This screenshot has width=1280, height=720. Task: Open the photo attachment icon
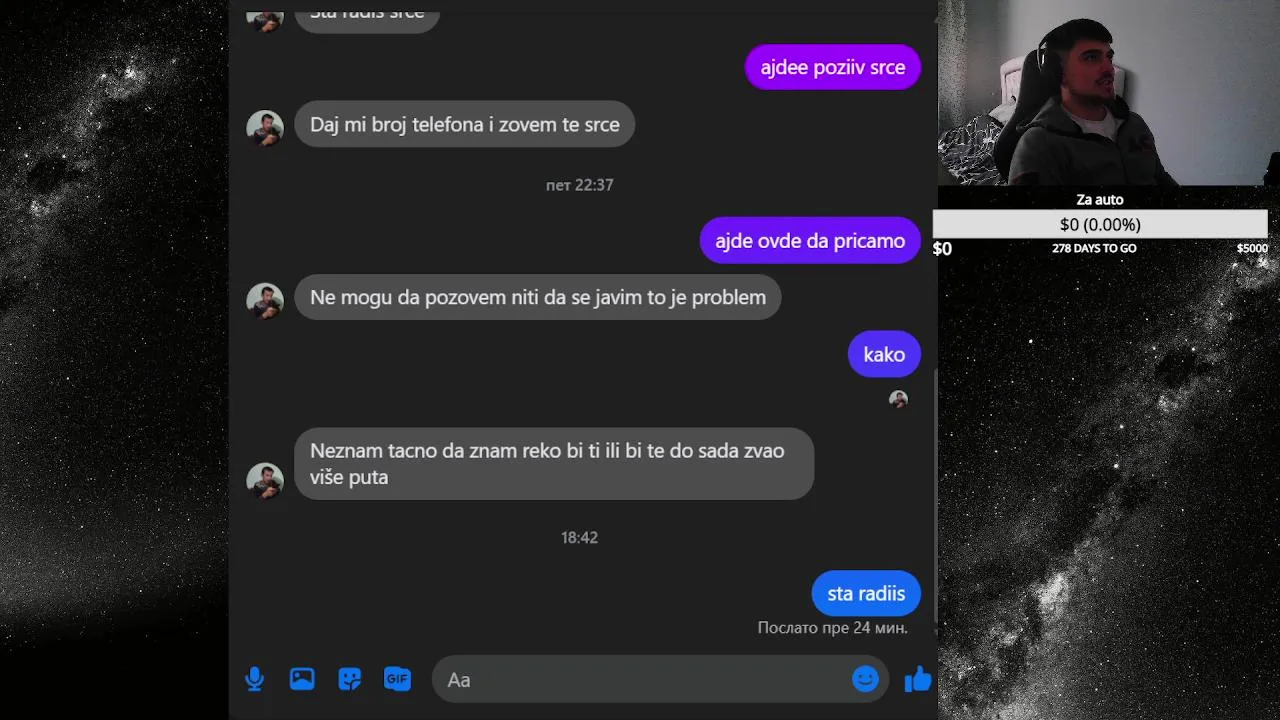302,679
